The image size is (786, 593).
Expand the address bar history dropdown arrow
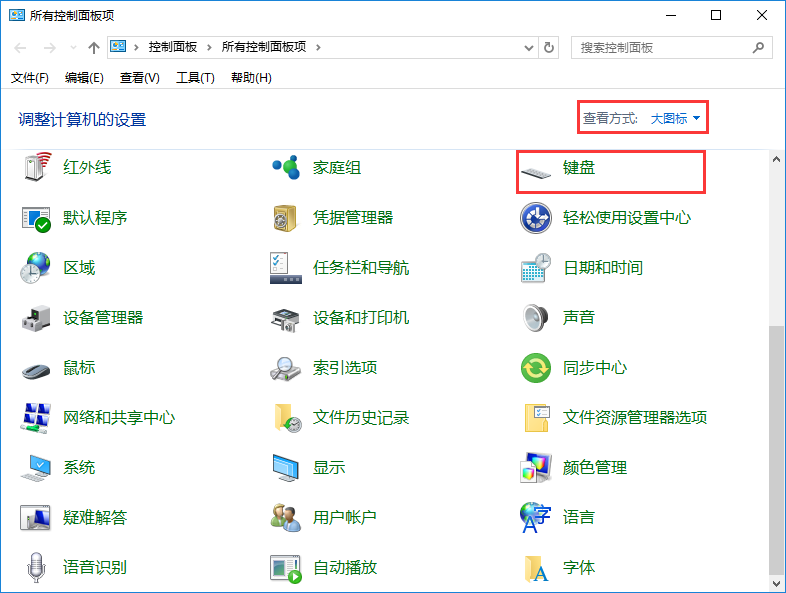[x=529, y=47]
